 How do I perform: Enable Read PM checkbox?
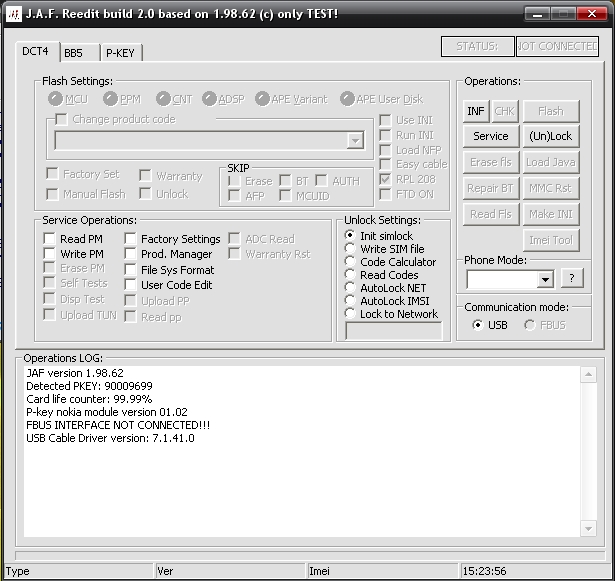(x=49, y=239)
